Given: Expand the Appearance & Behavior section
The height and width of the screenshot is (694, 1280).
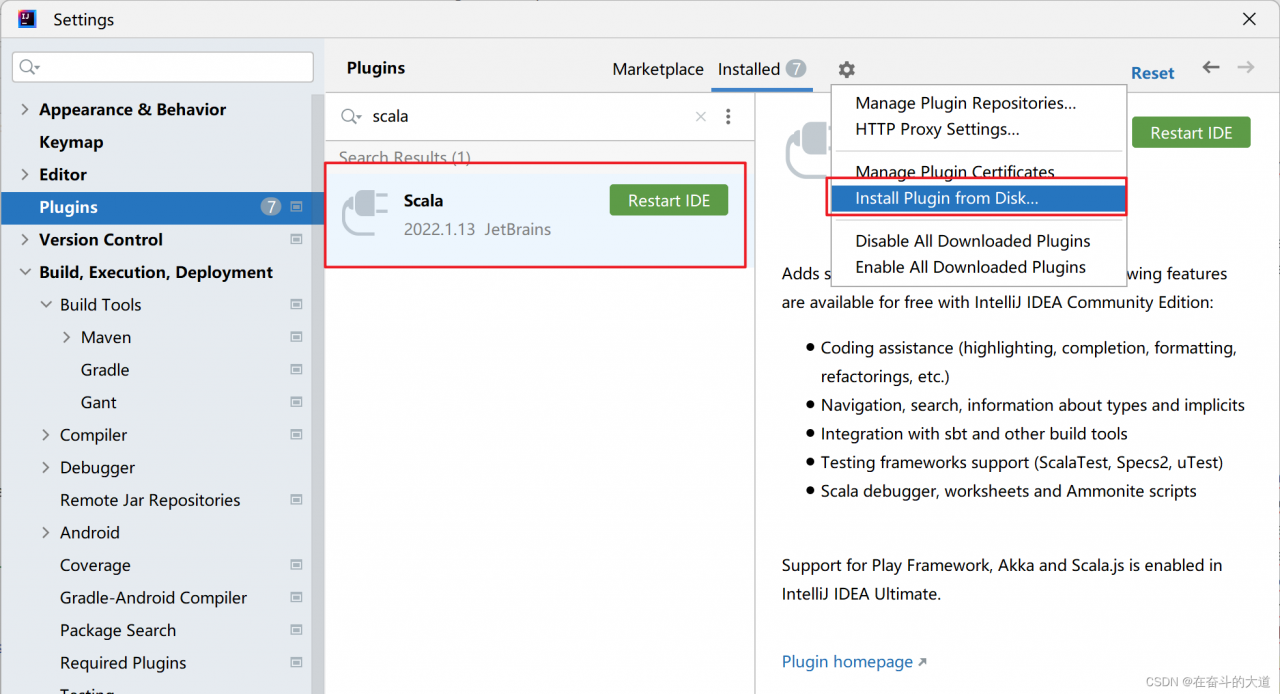Looking at the screenshot, I should 25,109.
